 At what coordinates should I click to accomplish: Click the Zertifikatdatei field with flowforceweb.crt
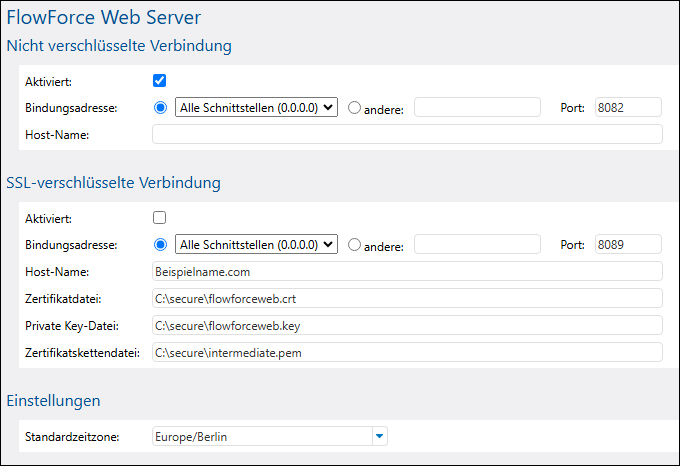tap(407, 298)
